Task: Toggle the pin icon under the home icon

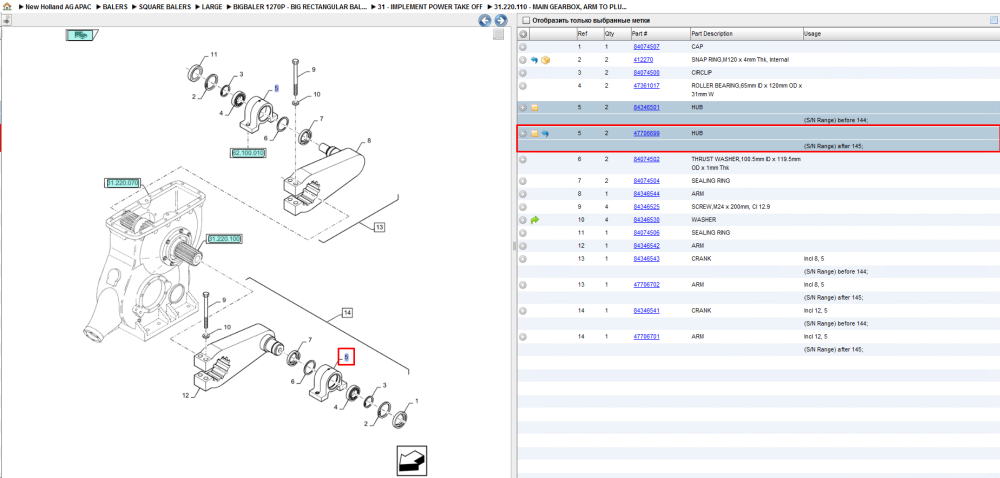Action: pyautogui.click(x=6, y=20)
